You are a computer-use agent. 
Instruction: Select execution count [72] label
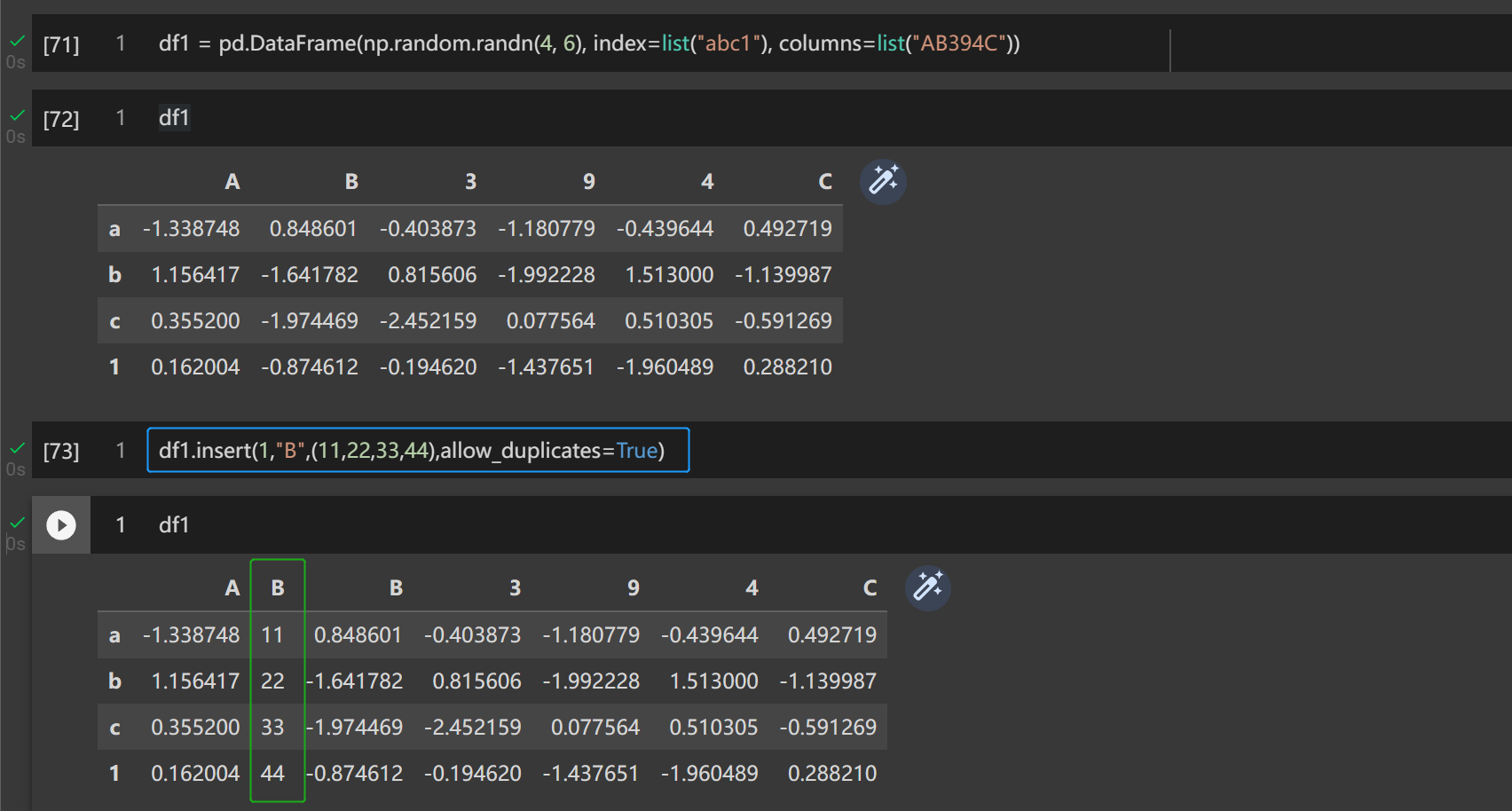click(x=61, y=119)
